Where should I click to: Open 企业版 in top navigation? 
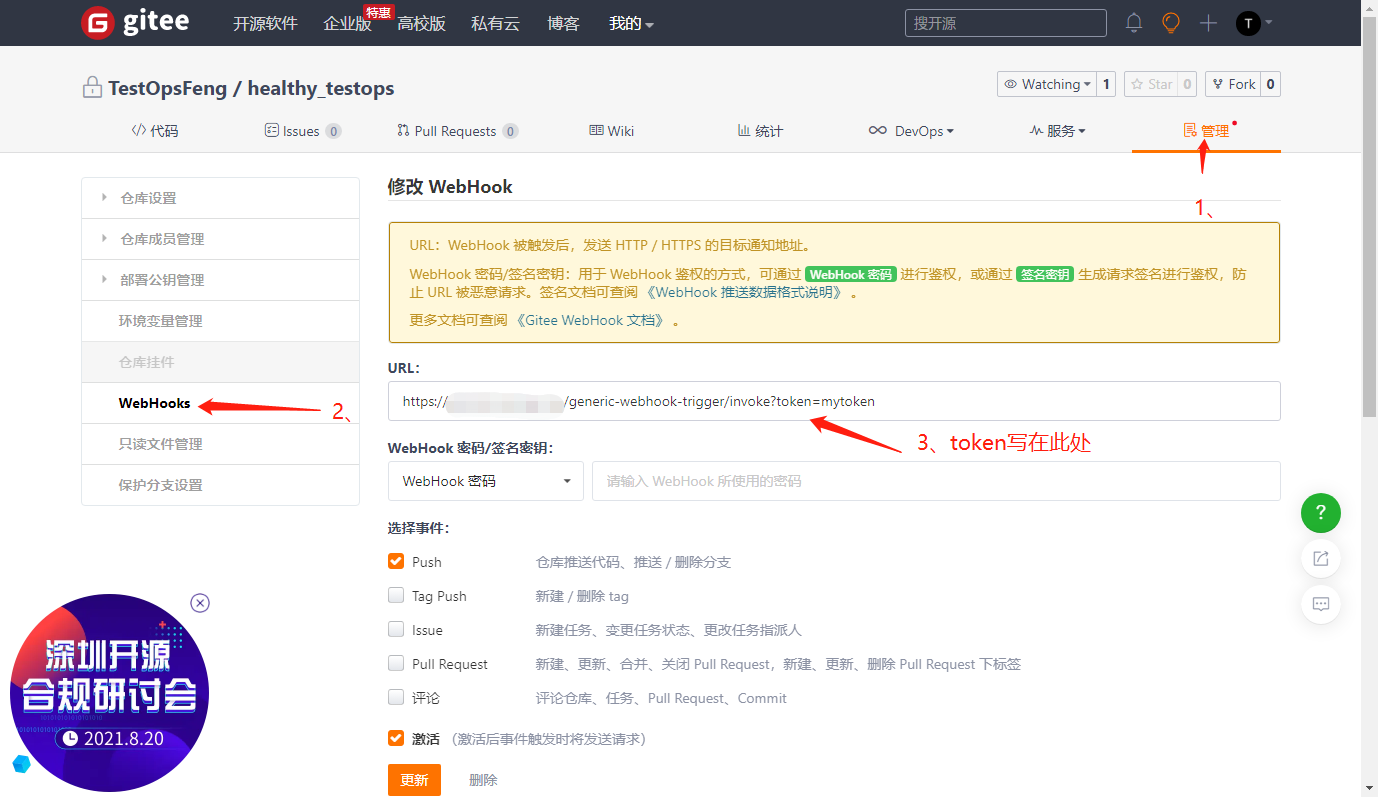pos(347,23)
